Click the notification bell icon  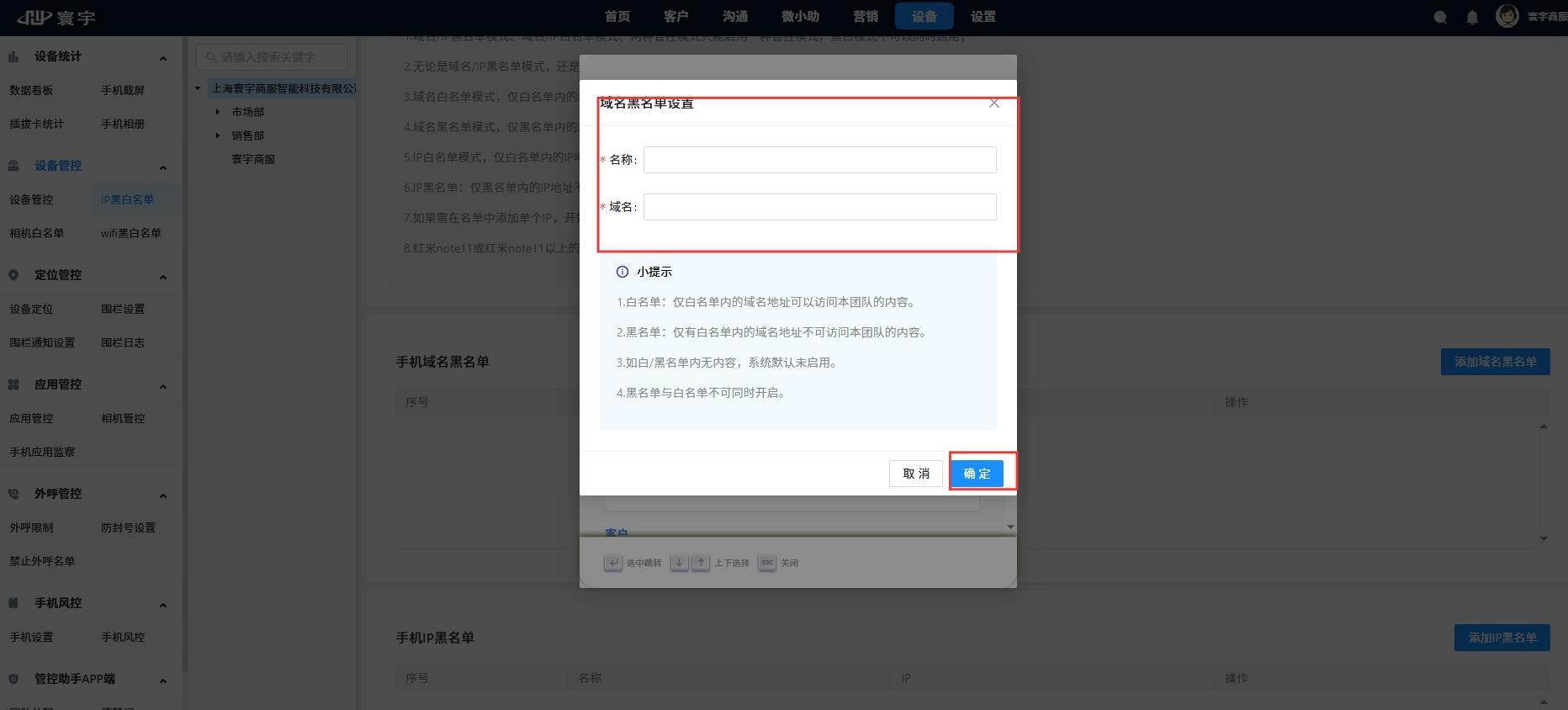click(1472, 18)
